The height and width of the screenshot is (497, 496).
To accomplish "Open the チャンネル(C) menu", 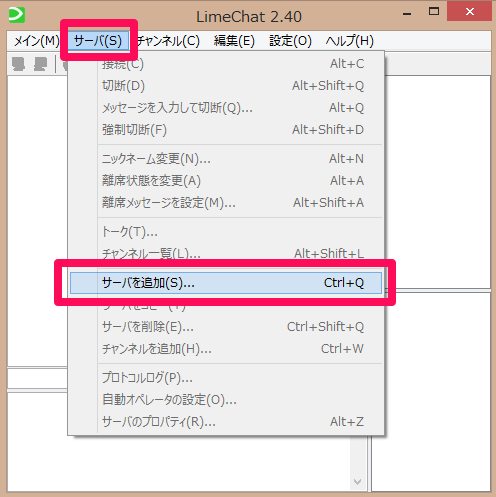I will 168,41.
